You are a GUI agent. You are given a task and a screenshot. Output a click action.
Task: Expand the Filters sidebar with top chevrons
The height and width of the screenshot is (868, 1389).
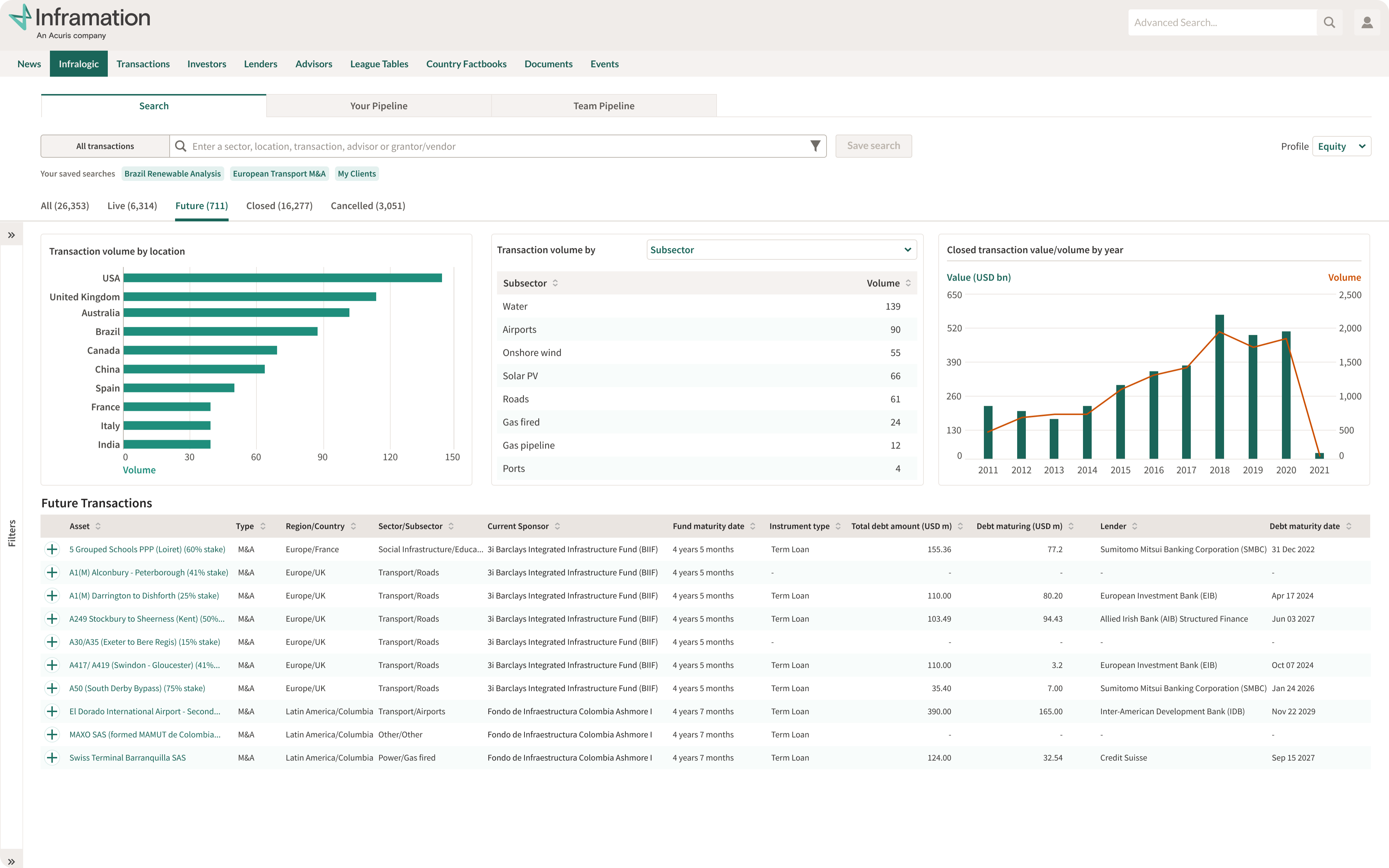click(11, 235)
